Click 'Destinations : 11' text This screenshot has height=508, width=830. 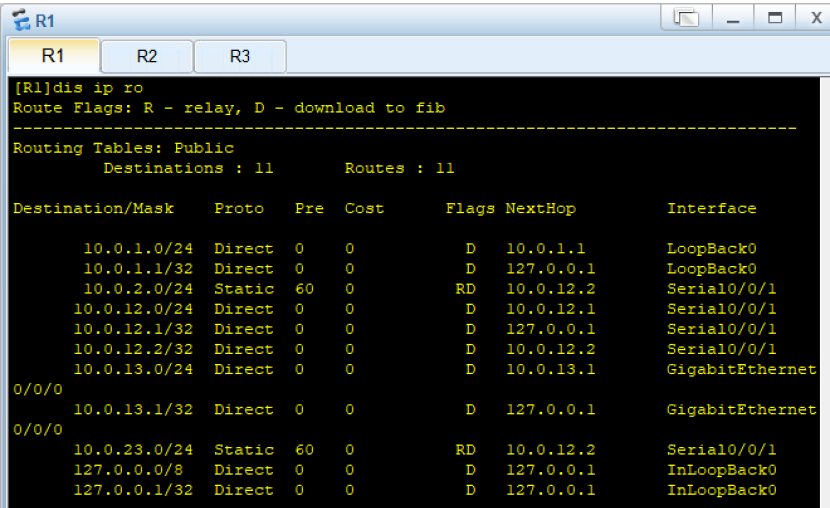coord(188,168)
